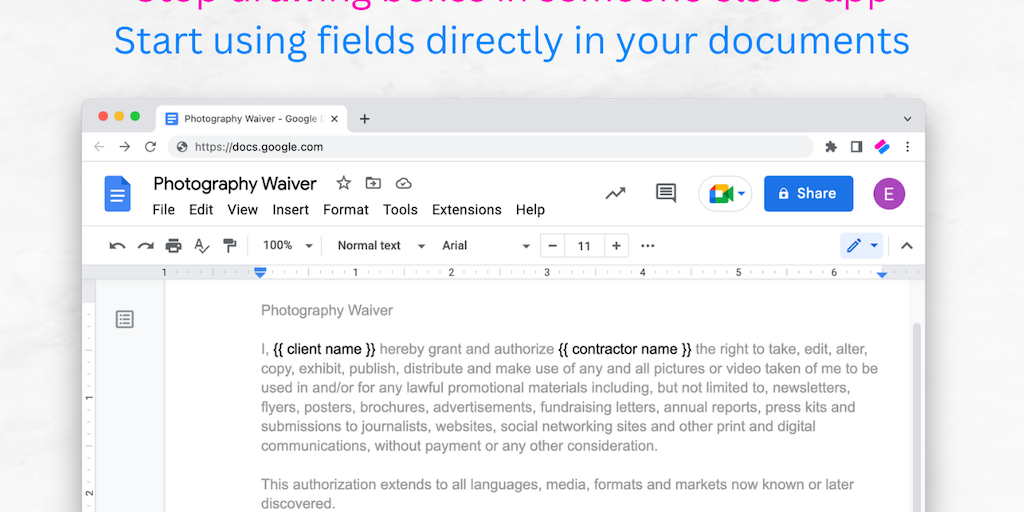Image resolution: width=1024 pixels, height=512 pixels.
Task: Select the Photography Waiver browser tab
Action: pos(250,119)
